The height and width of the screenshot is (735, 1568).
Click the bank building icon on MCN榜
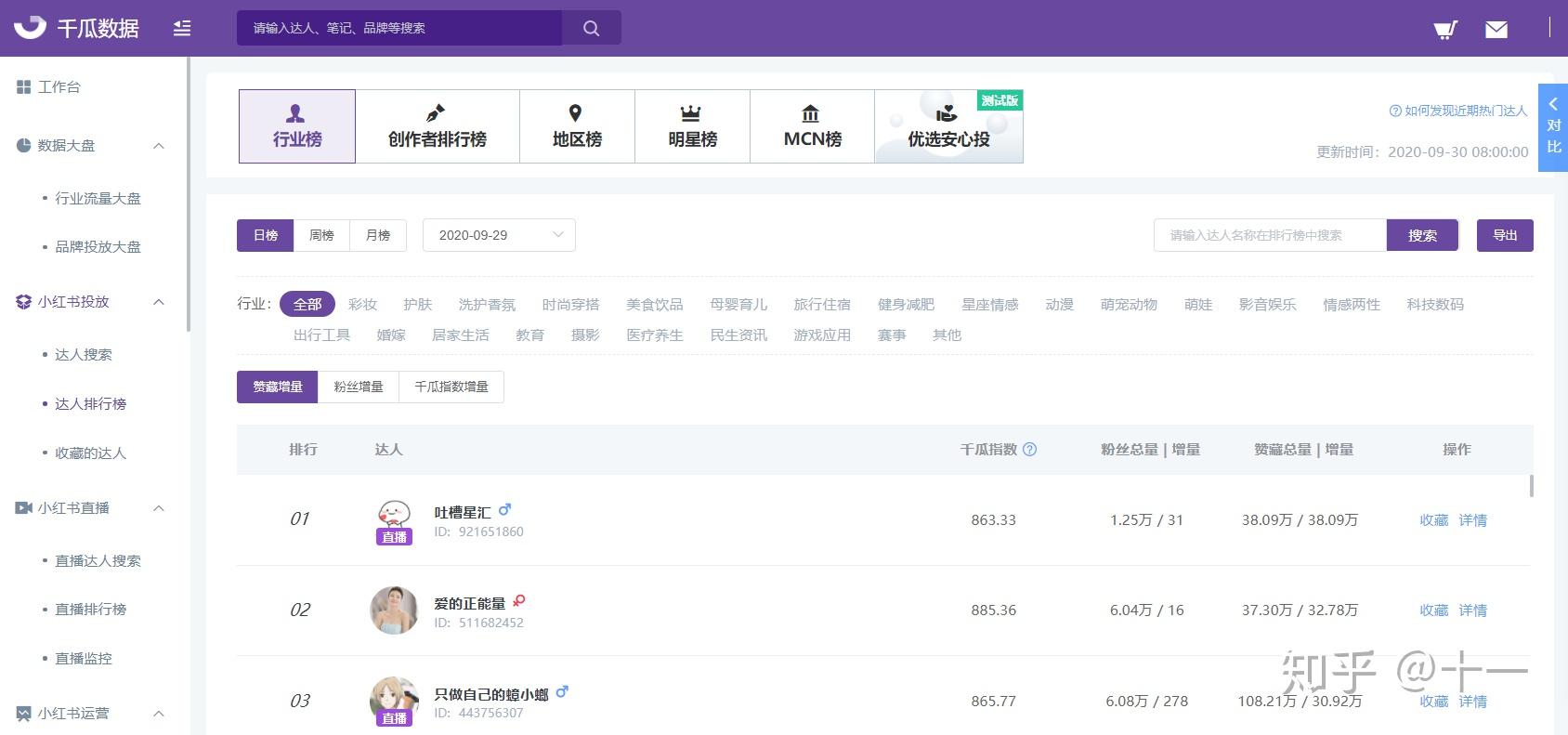click(811, 113)
